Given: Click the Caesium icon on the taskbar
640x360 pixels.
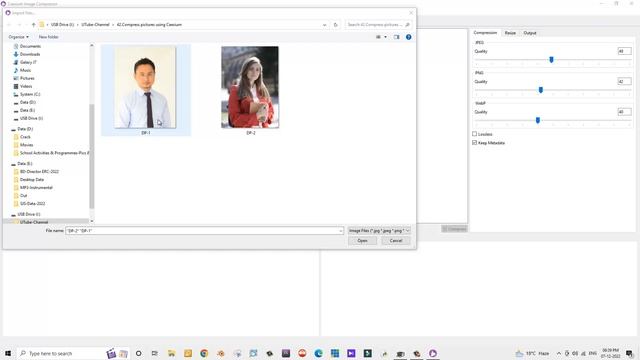Looking at the screenshot, I should 433,353.
